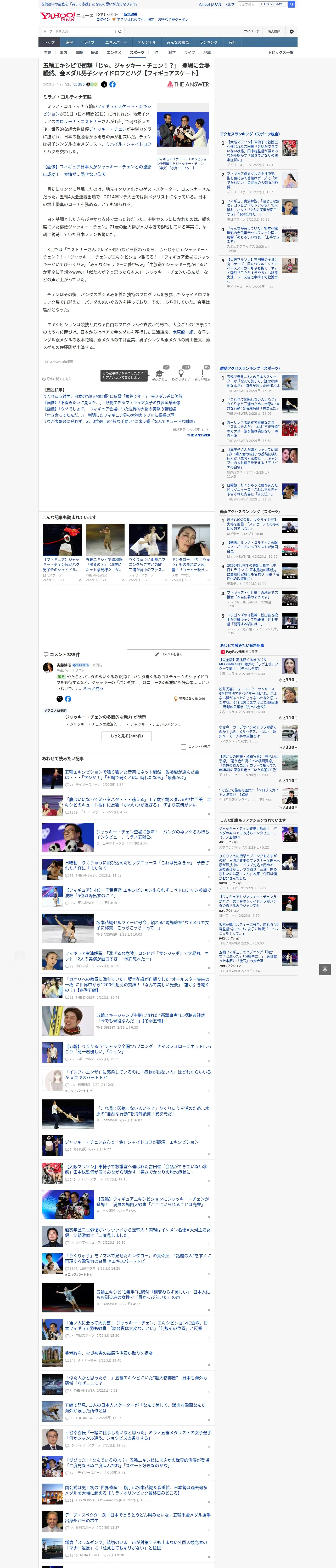Viewport: 336px width, 1568px height.
Task: Click もっと見る(385件) button
Action: [x=127, y=736]
